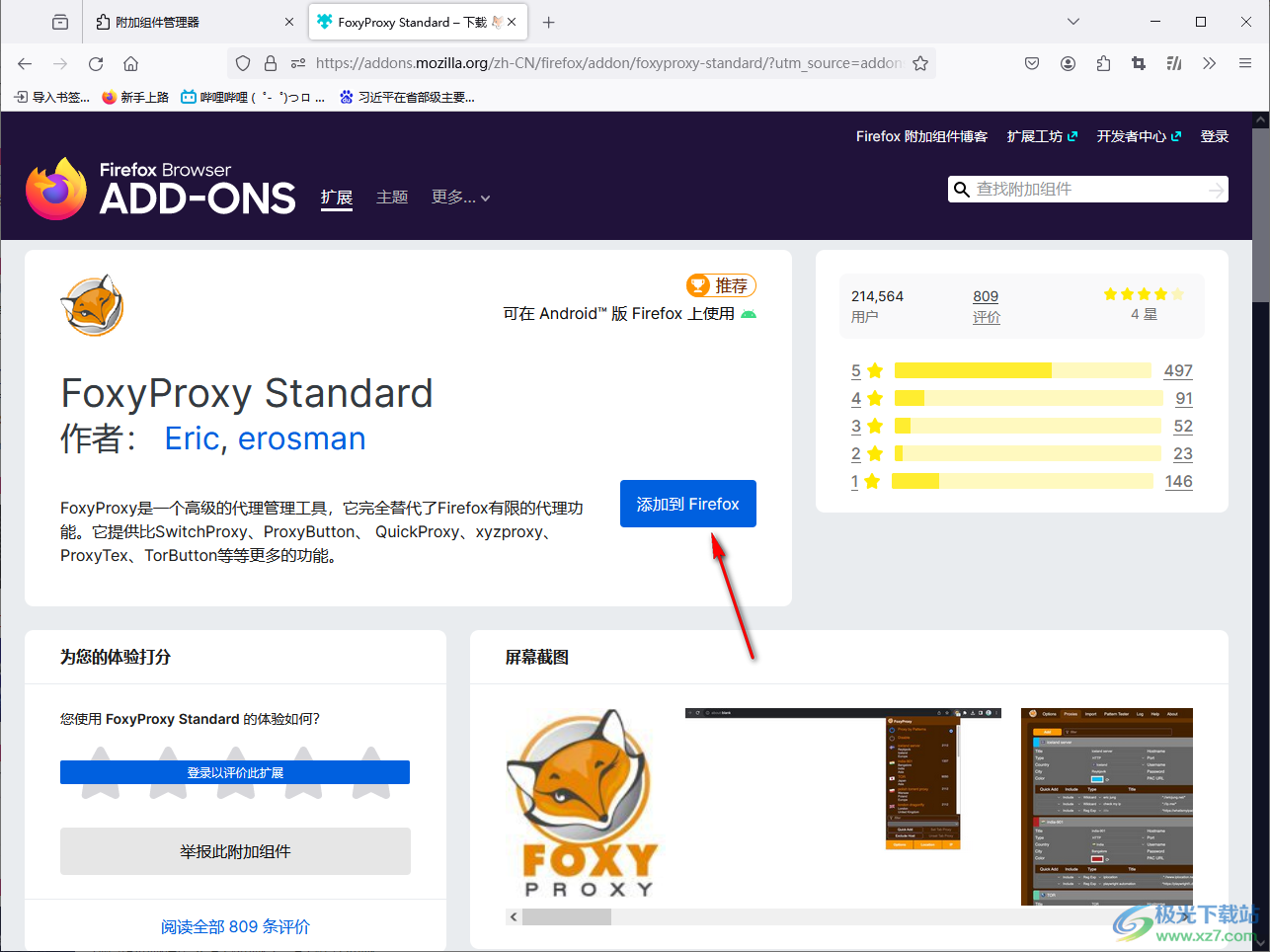1270x952 pixels.
Task: Open 习近平在省部级 bookmark
Action: coord(407,97)
